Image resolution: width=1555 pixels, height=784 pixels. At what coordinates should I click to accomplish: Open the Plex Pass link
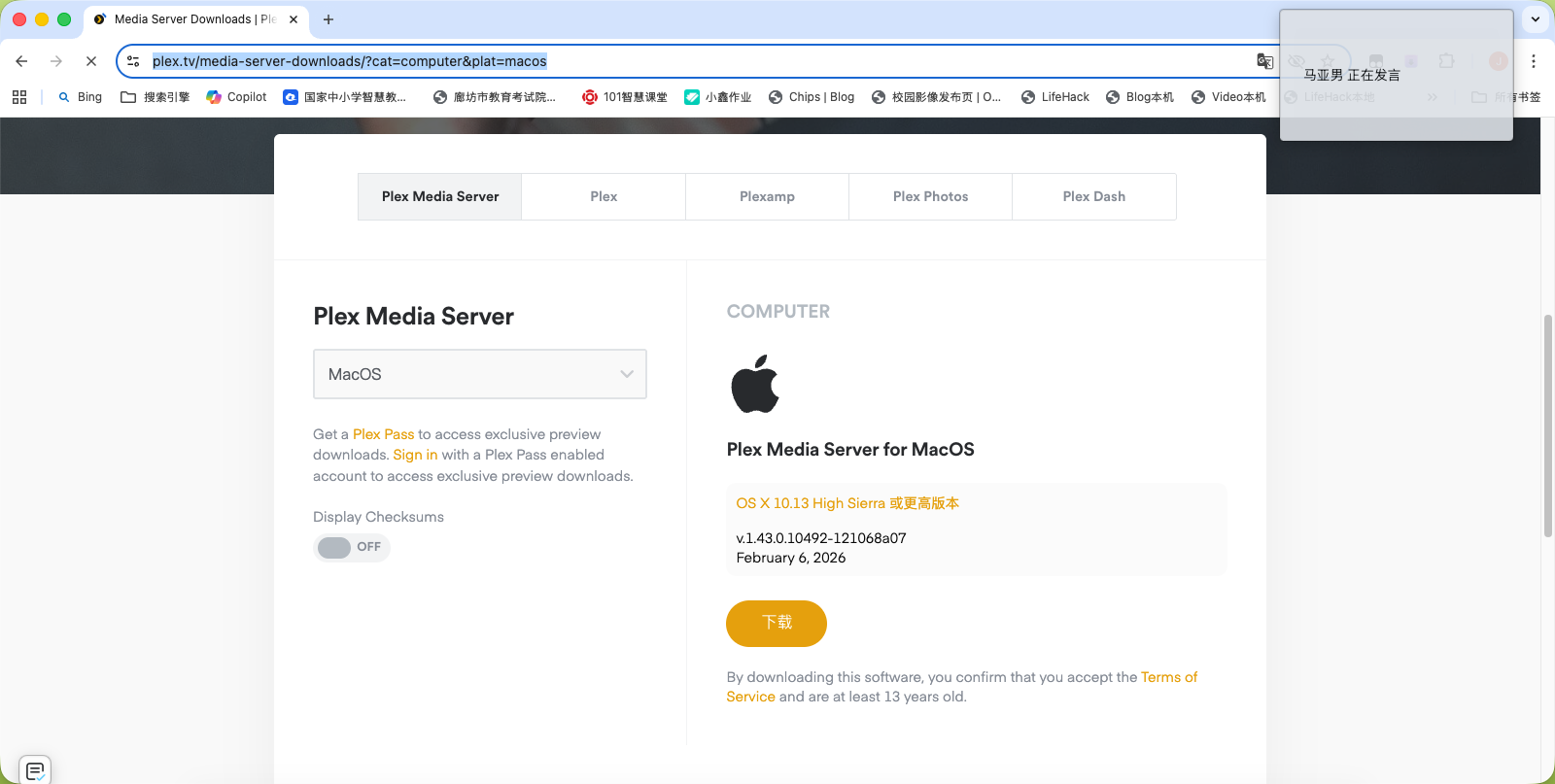pos(383,434)
